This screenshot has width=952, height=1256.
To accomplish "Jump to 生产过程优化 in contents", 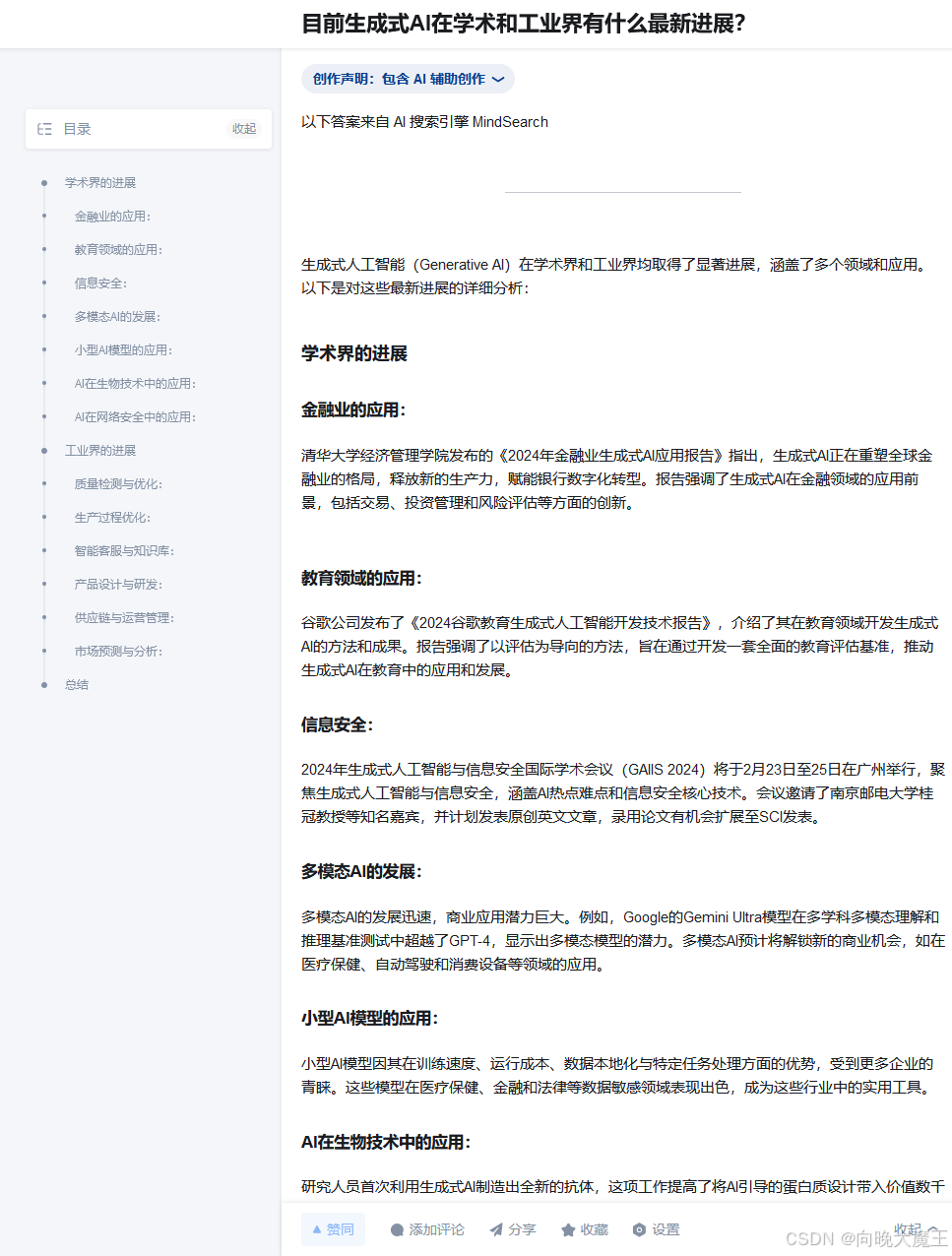I will tap(112, 518).
